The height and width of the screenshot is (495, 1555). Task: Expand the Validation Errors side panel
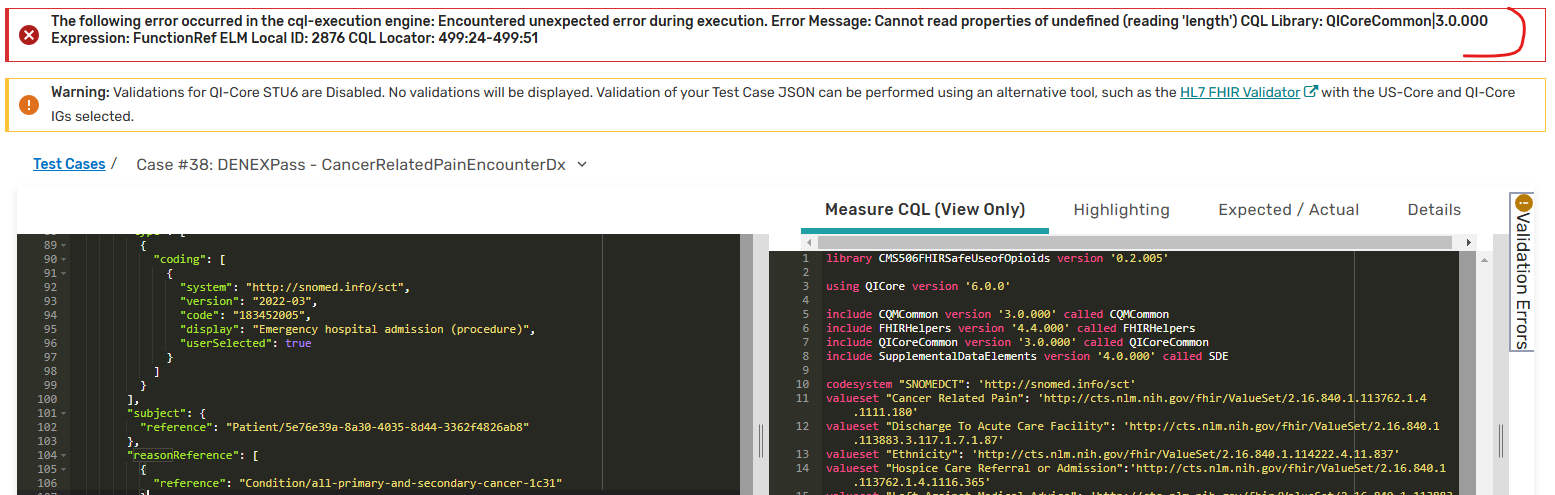coord(1521,280)
